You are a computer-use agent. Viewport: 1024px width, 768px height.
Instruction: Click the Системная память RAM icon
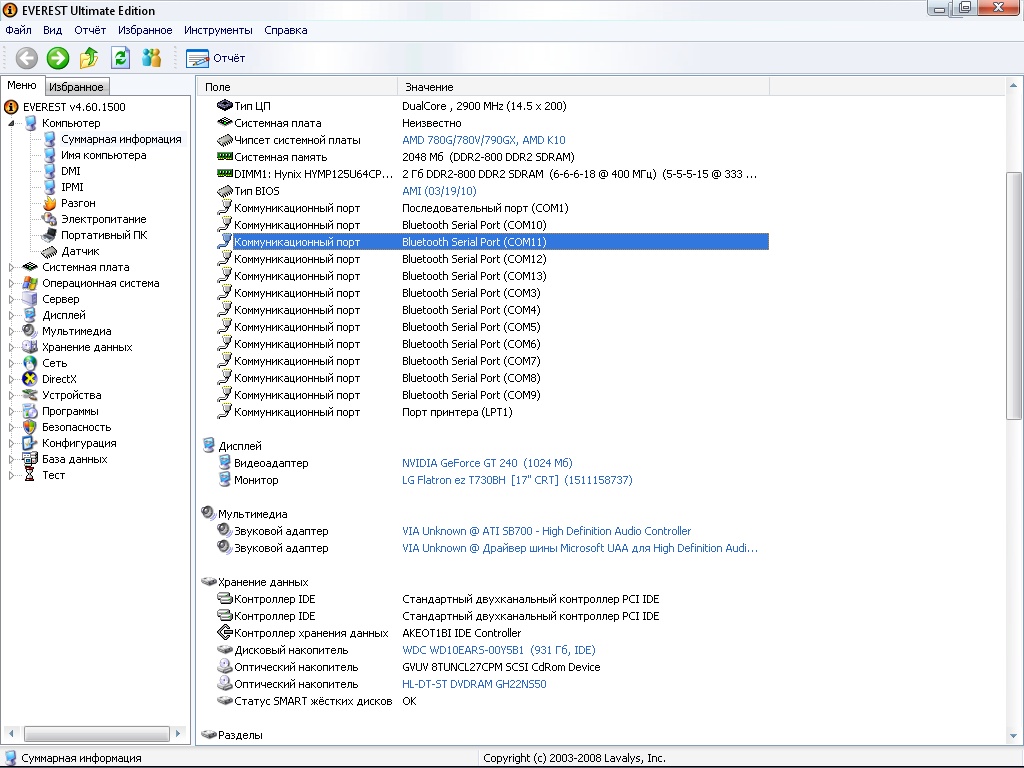click(225, 157)
